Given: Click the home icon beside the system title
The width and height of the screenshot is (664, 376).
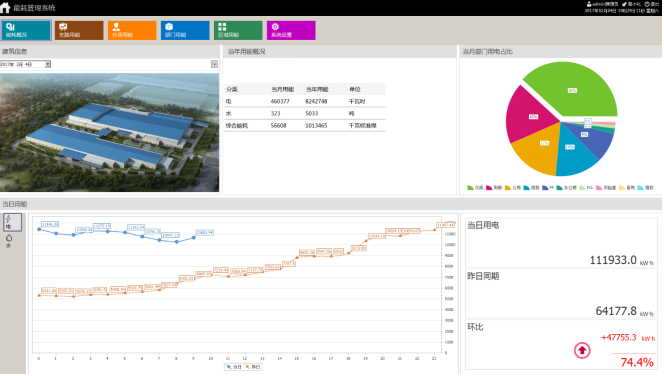Looking at the screenshot, I should click(6, 8).
